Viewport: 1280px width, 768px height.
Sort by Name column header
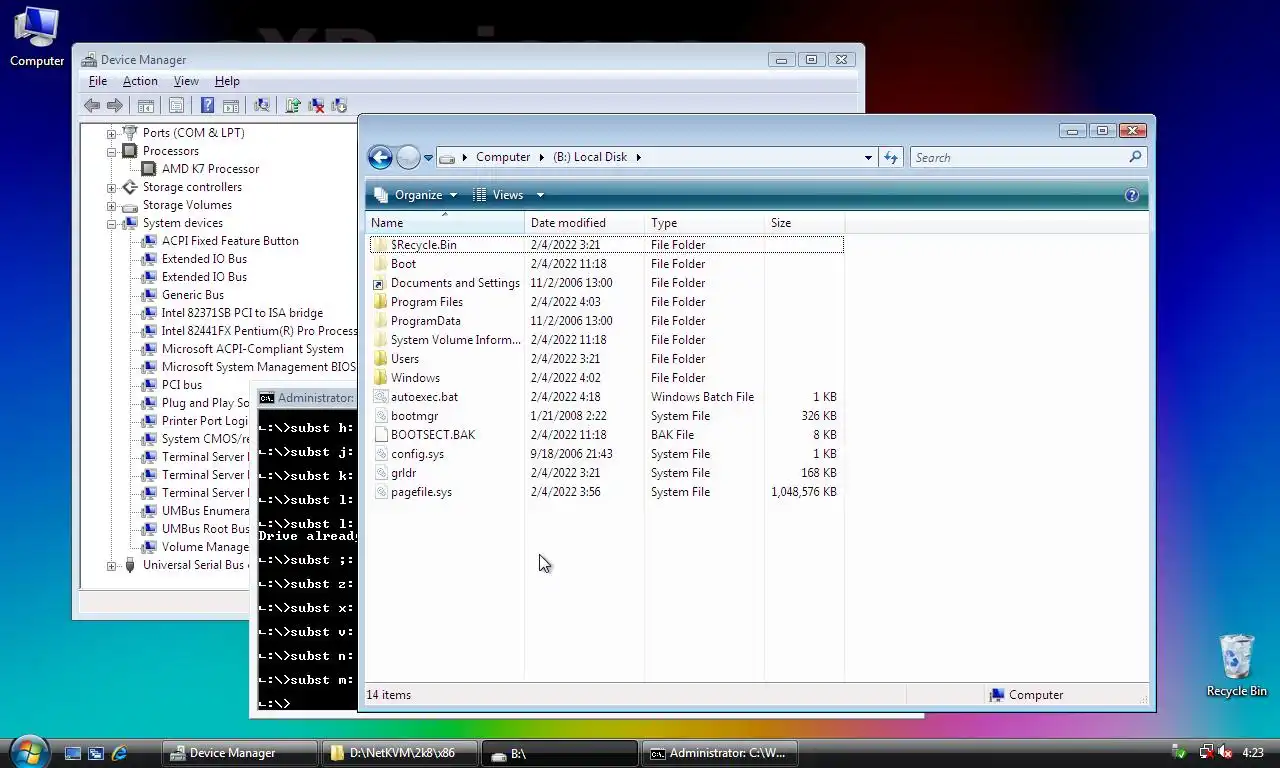445,223
